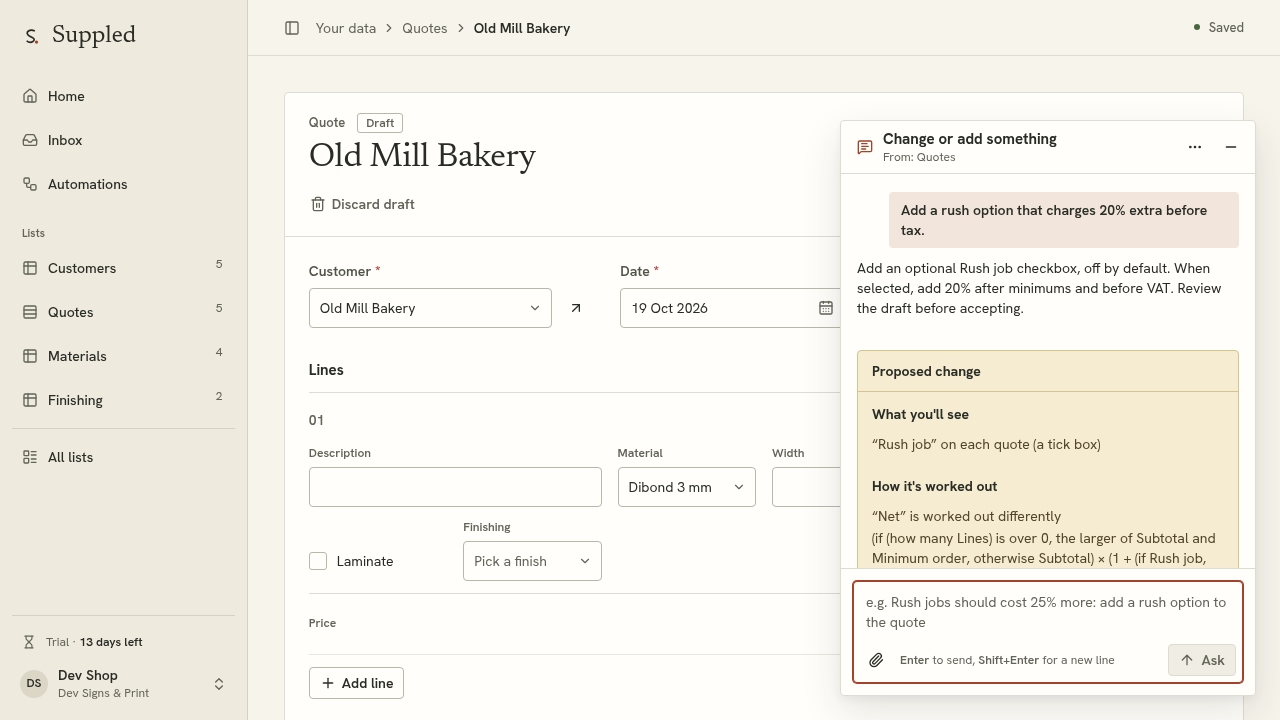Open Automations in the sidebar
Screen dimensions: 1280x720
point(124,184)
